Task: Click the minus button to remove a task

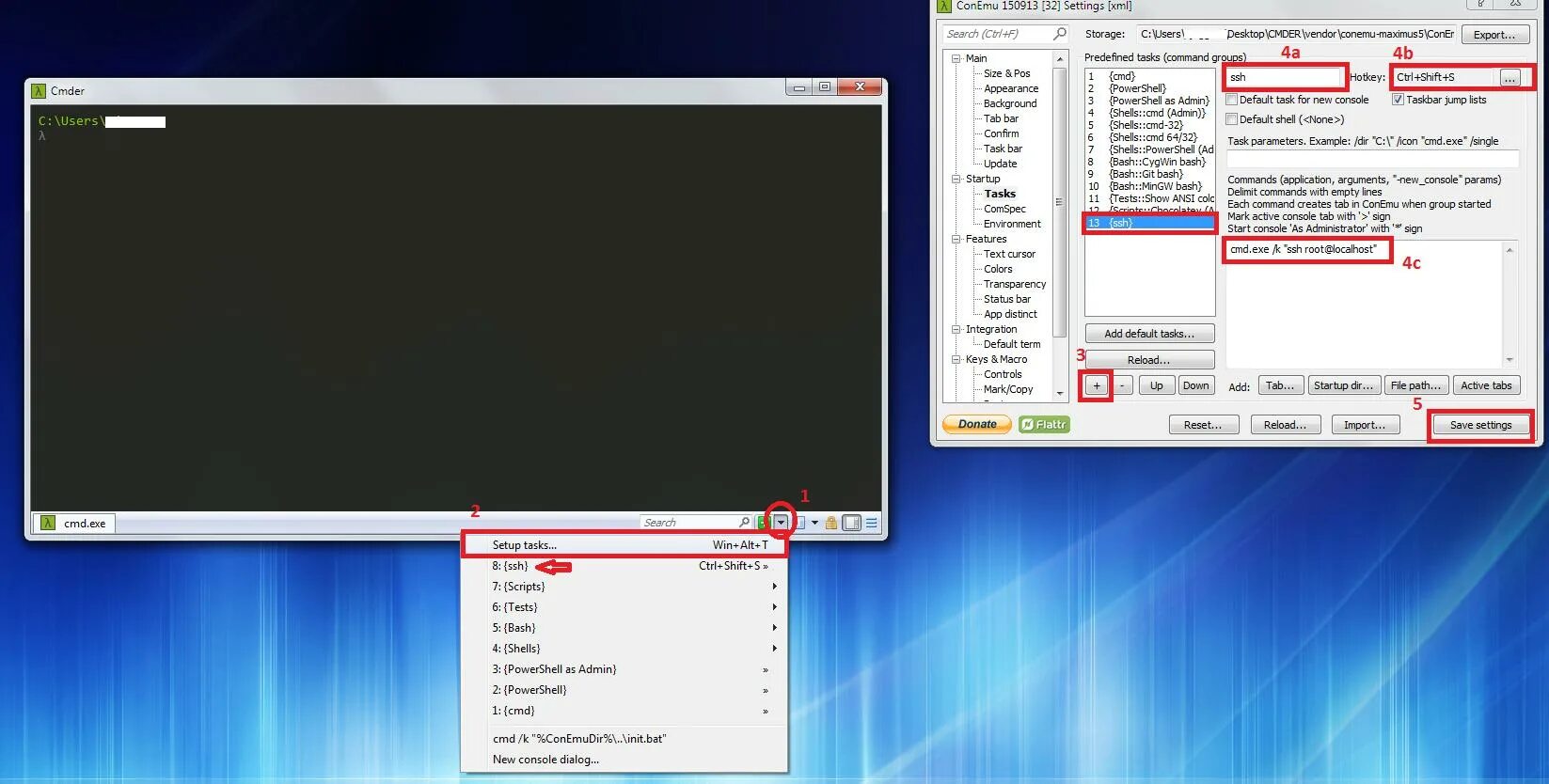Action: tap(1122, 385)
